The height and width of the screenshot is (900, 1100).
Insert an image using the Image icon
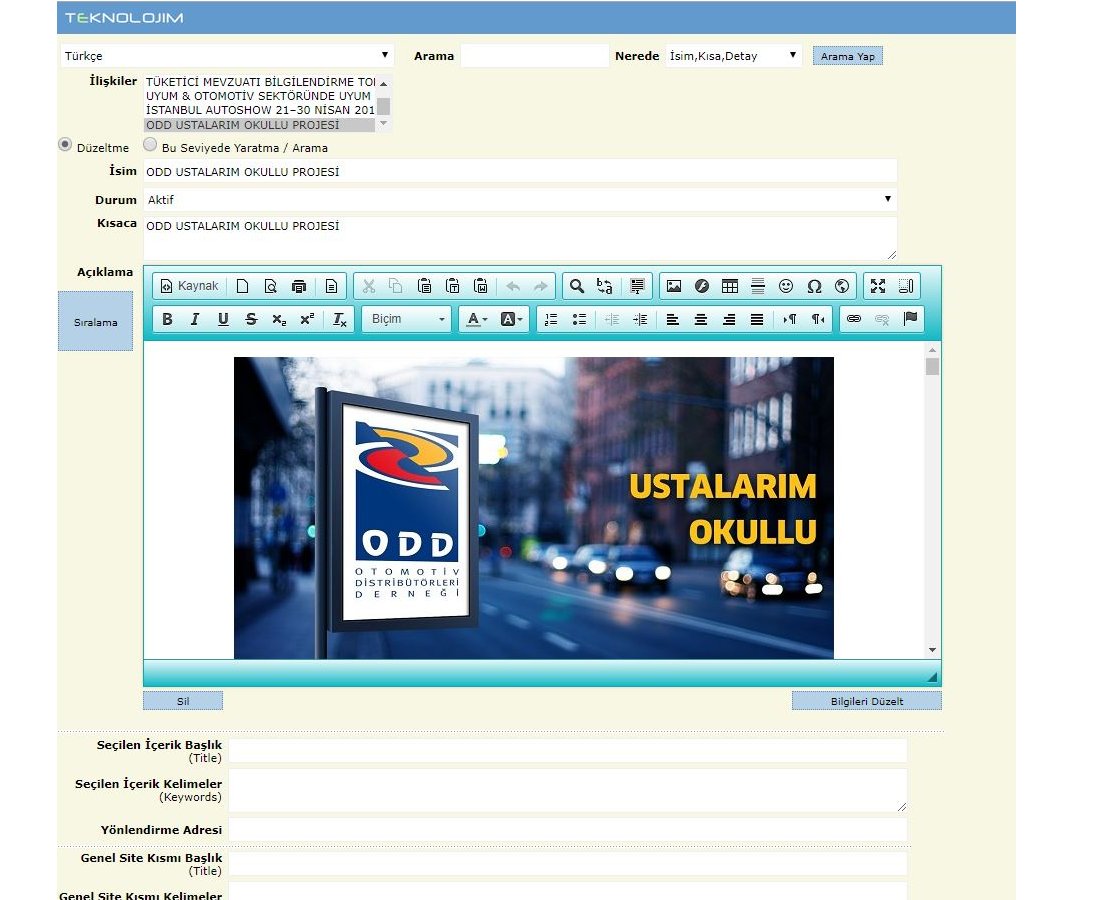tap(674, 286)
